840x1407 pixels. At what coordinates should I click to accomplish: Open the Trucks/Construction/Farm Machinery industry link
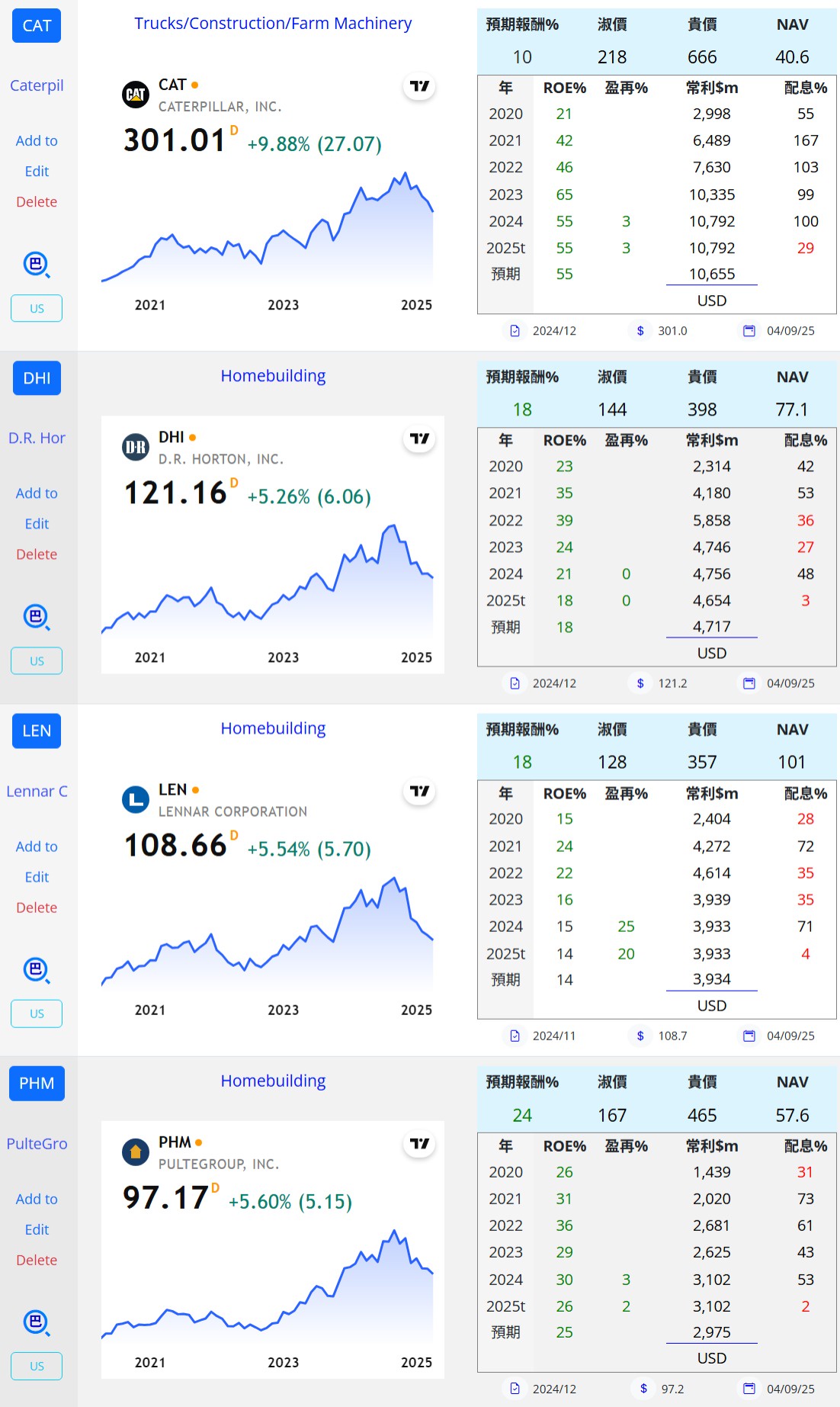coord(273,24)
